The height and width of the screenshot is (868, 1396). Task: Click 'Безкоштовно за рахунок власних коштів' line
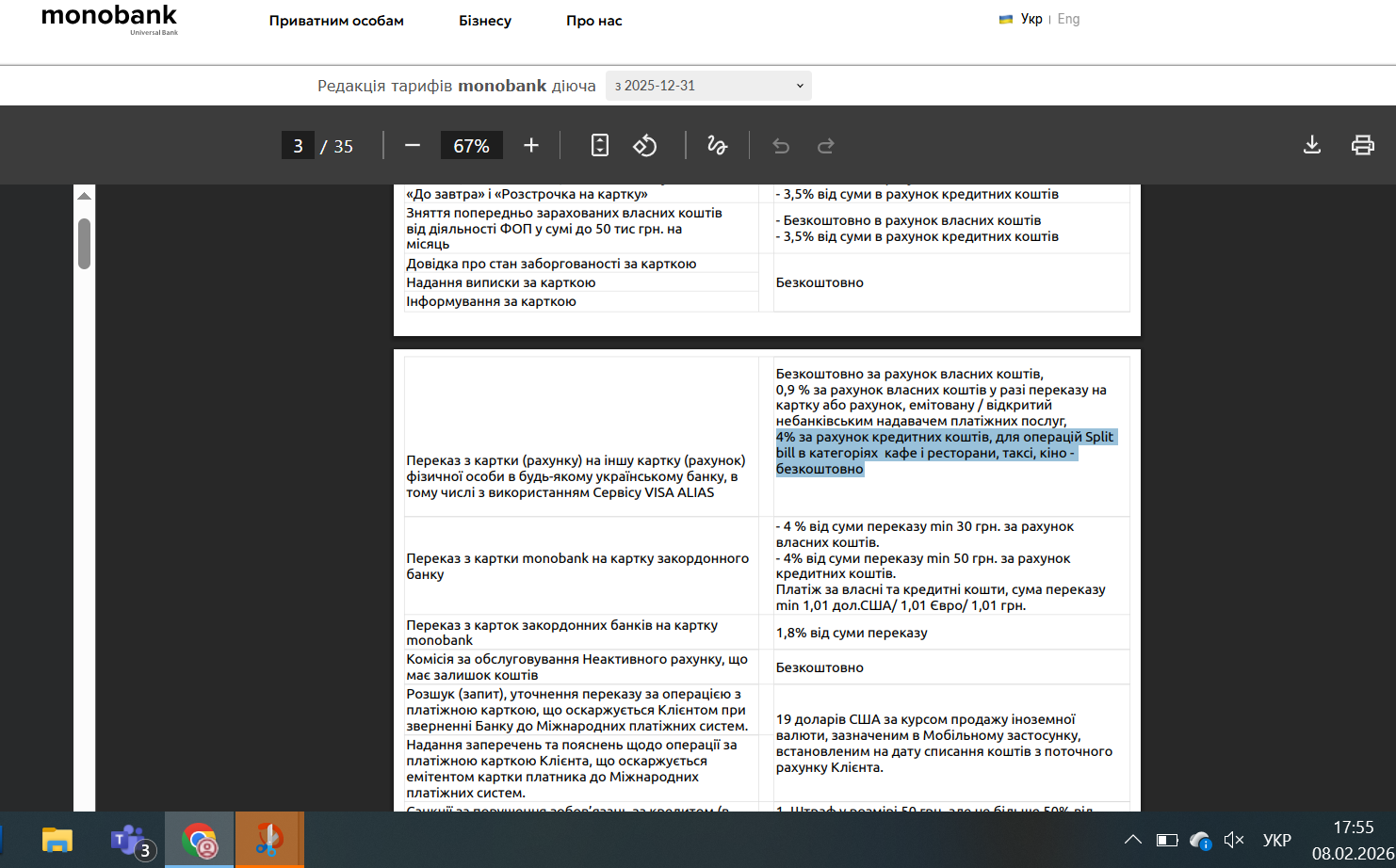point(910,374)
